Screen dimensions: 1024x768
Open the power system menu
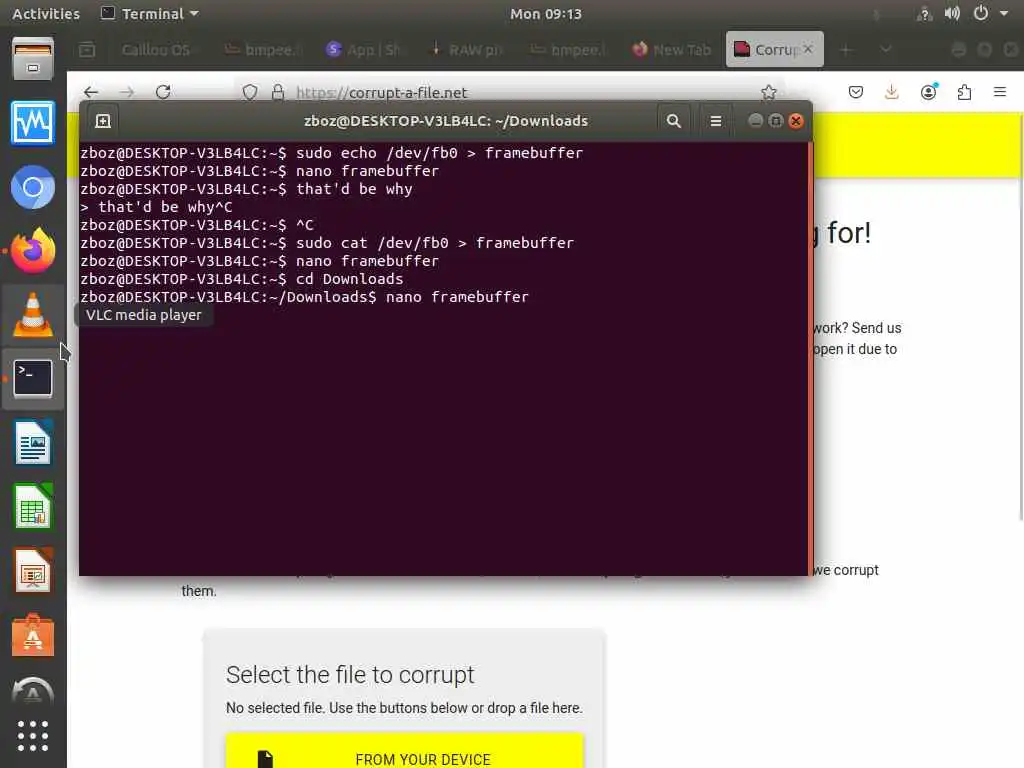(x=980, y=13)
